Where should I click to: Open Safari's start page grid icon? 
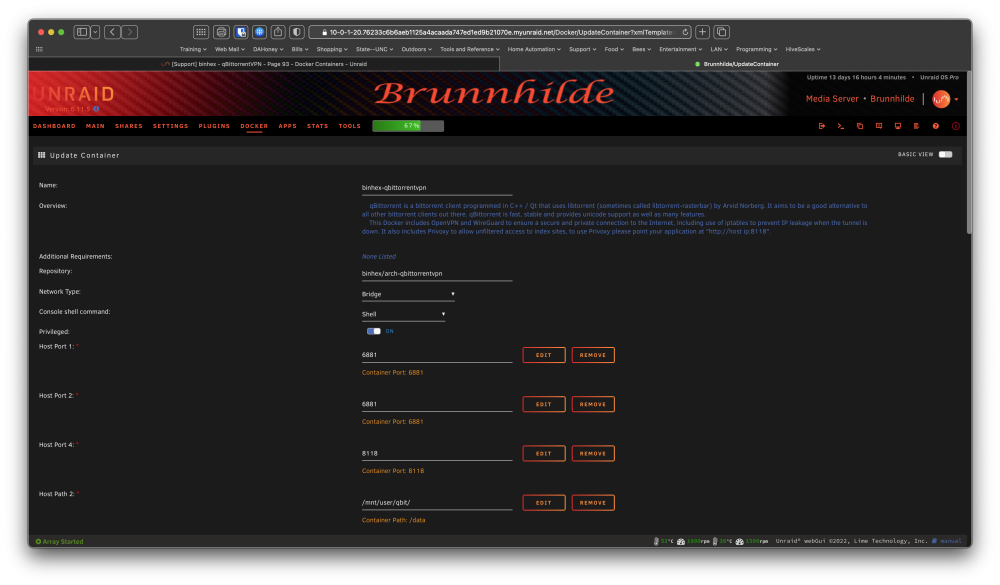[x=201, y=32]
